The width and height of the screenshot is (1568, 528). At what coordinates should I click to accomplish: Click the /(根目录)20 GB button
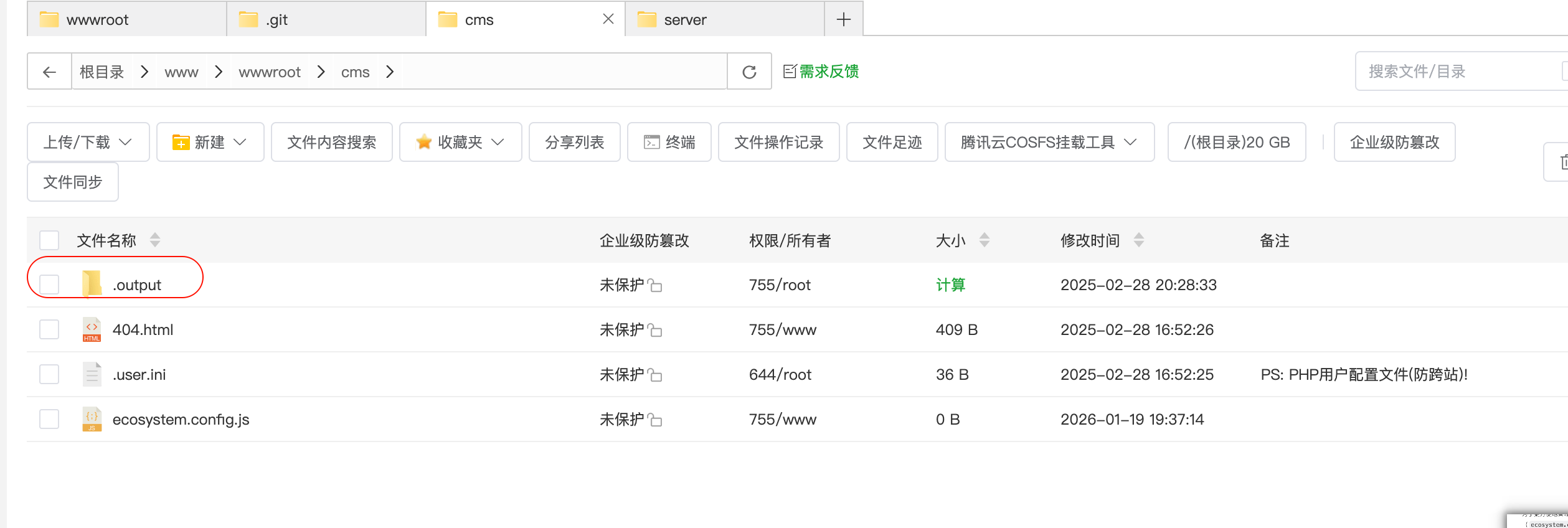coord(1237,142)
